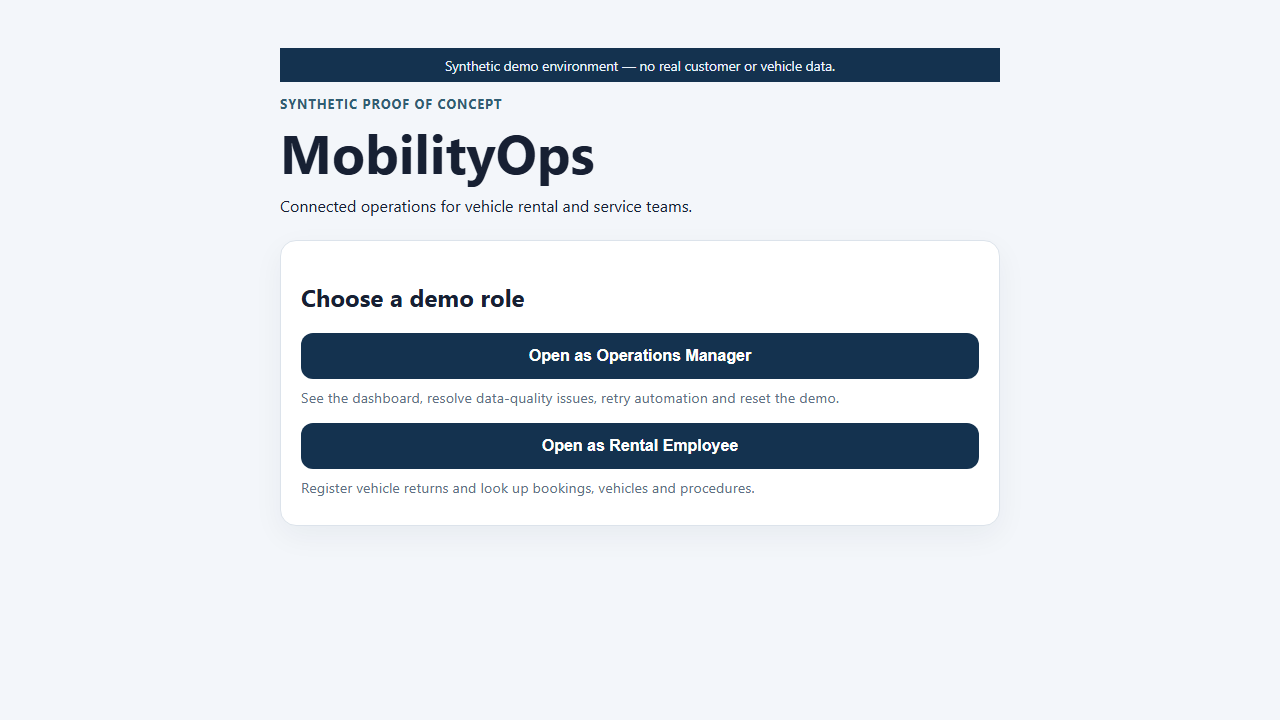This screenshot has height=720, width=1280.
Task: Click the synthetic demo environment banner
Action: (x=640, y=66)
